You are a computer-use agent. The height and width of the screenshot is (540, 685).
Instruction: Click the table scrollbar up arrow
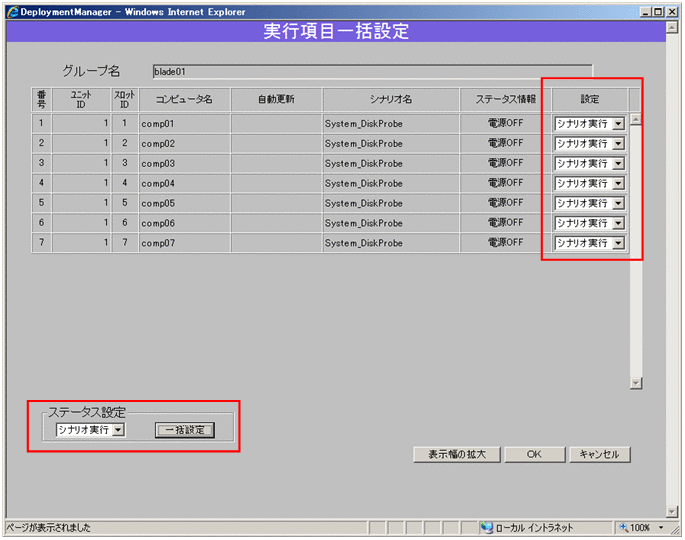click(636, 119)
